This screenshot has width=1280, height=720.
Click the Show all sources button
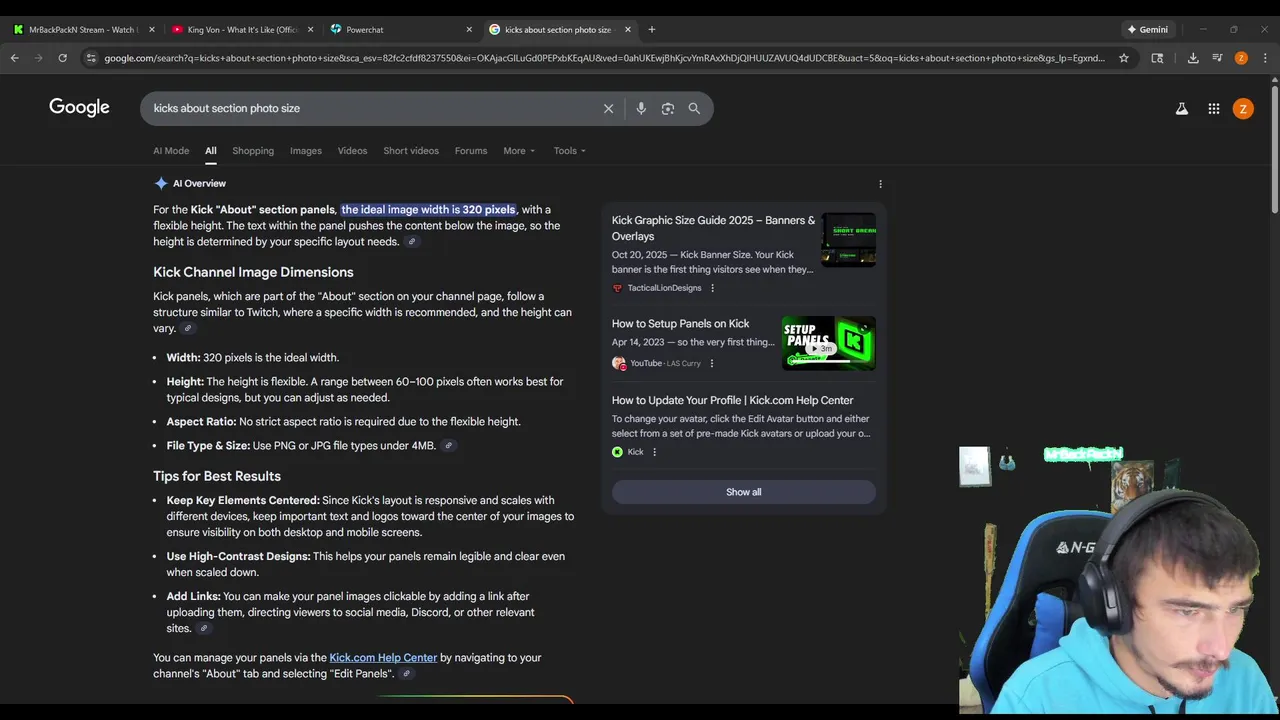coord(743,492)
